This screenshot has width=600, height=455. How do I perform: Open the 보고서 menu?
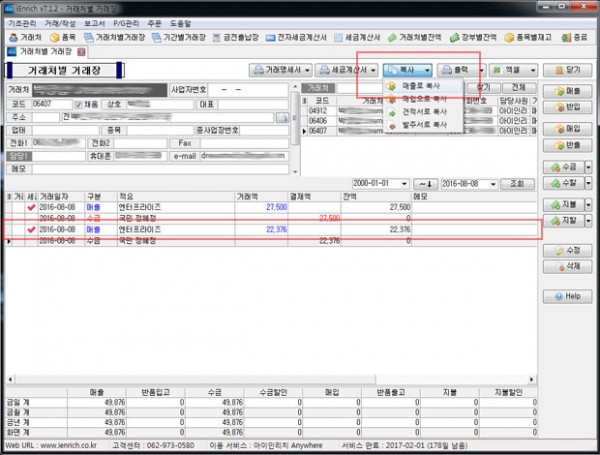pos(93,20)
